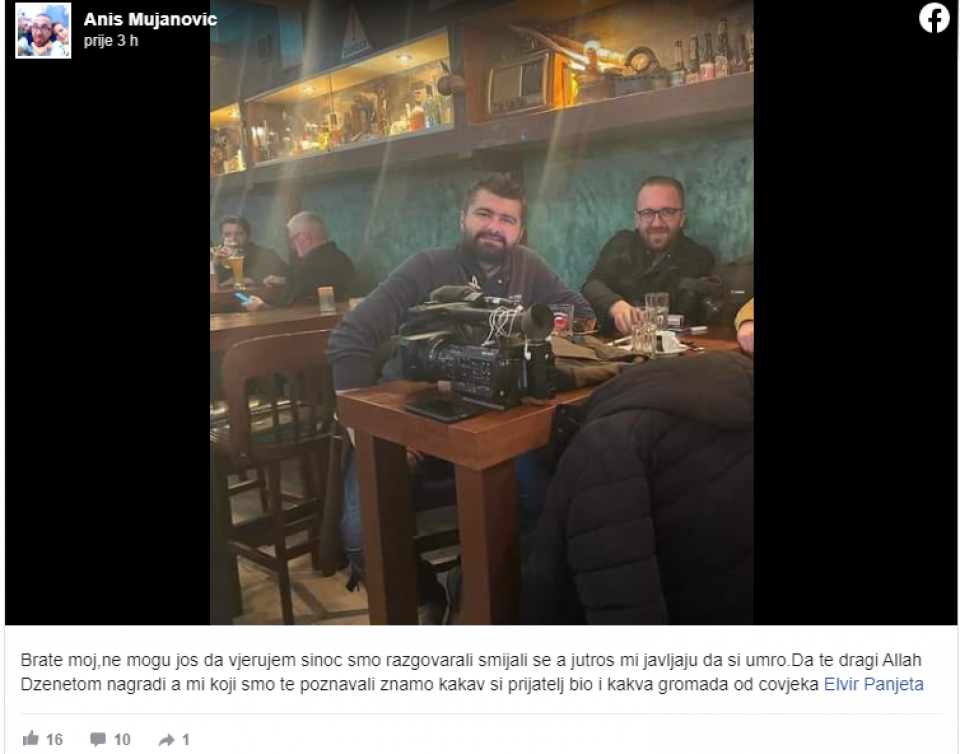Viewport: 960px width, 754px height.
Task: Open the tagged Elvir Panjeta link
Action: coord(874,684)
